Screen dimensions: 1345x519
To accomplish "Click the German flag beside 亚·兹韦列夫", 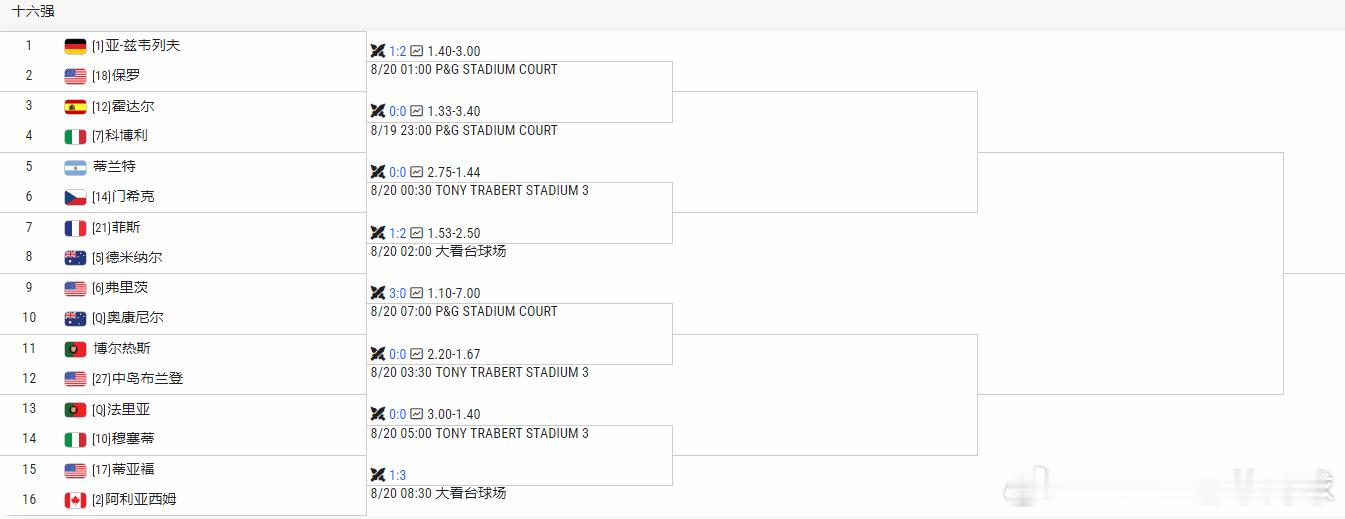I will [75, 46].
